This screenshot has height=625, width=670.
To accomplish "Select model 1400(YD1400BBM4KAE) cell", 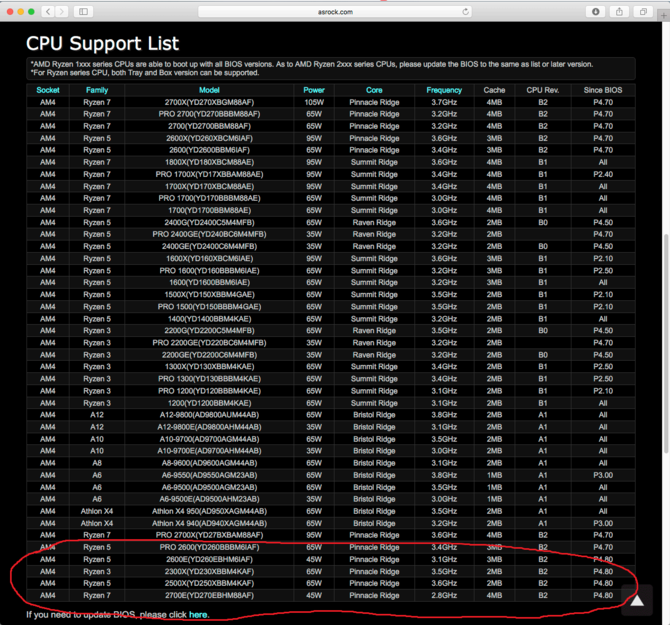I will pos(209,319).
